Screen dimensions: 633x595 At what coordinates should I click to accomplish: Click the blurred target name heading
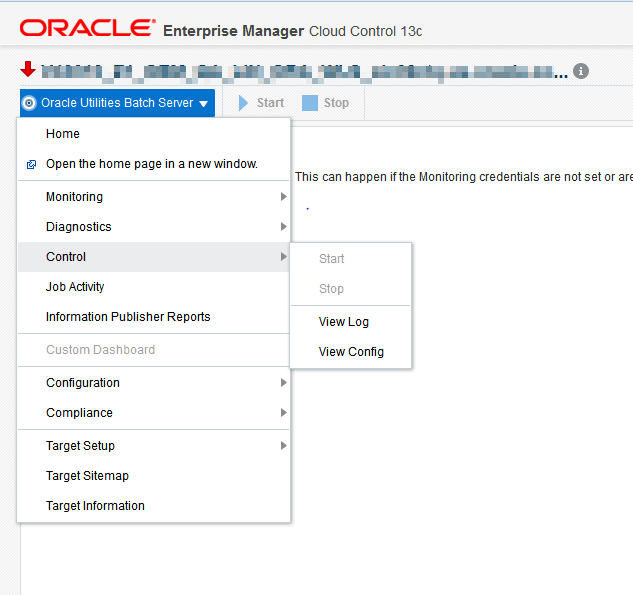pyautogui.click(x=304, y=72)
